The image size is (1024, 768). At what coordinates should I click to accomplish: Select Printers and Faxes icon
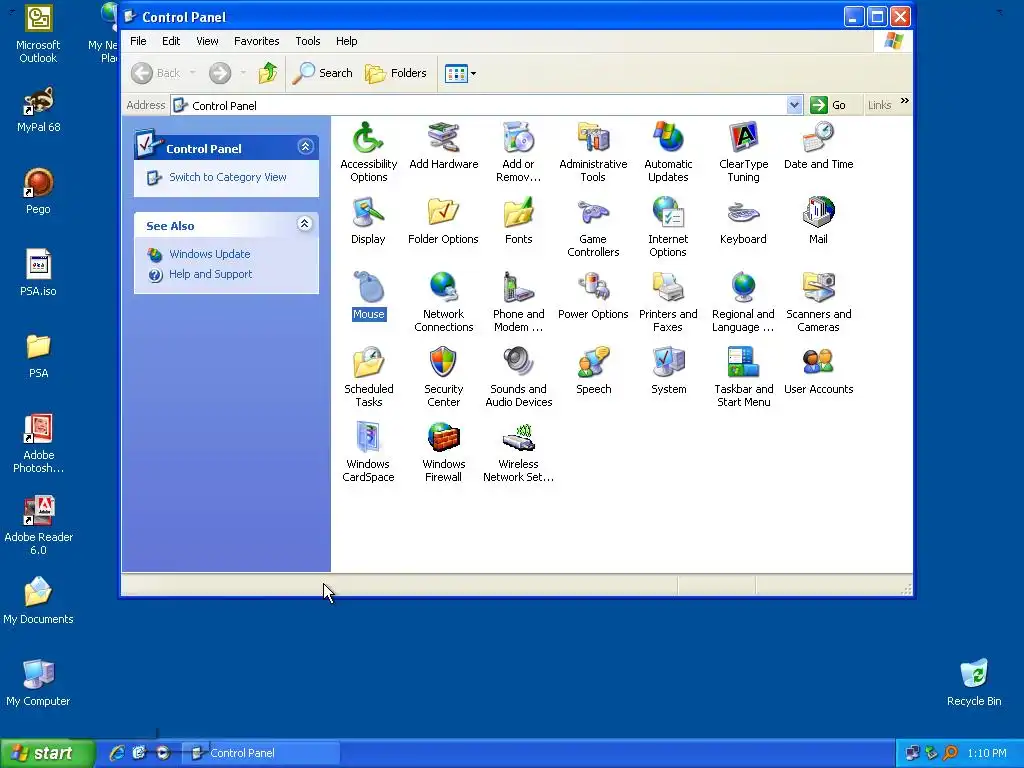coord(668,302)
